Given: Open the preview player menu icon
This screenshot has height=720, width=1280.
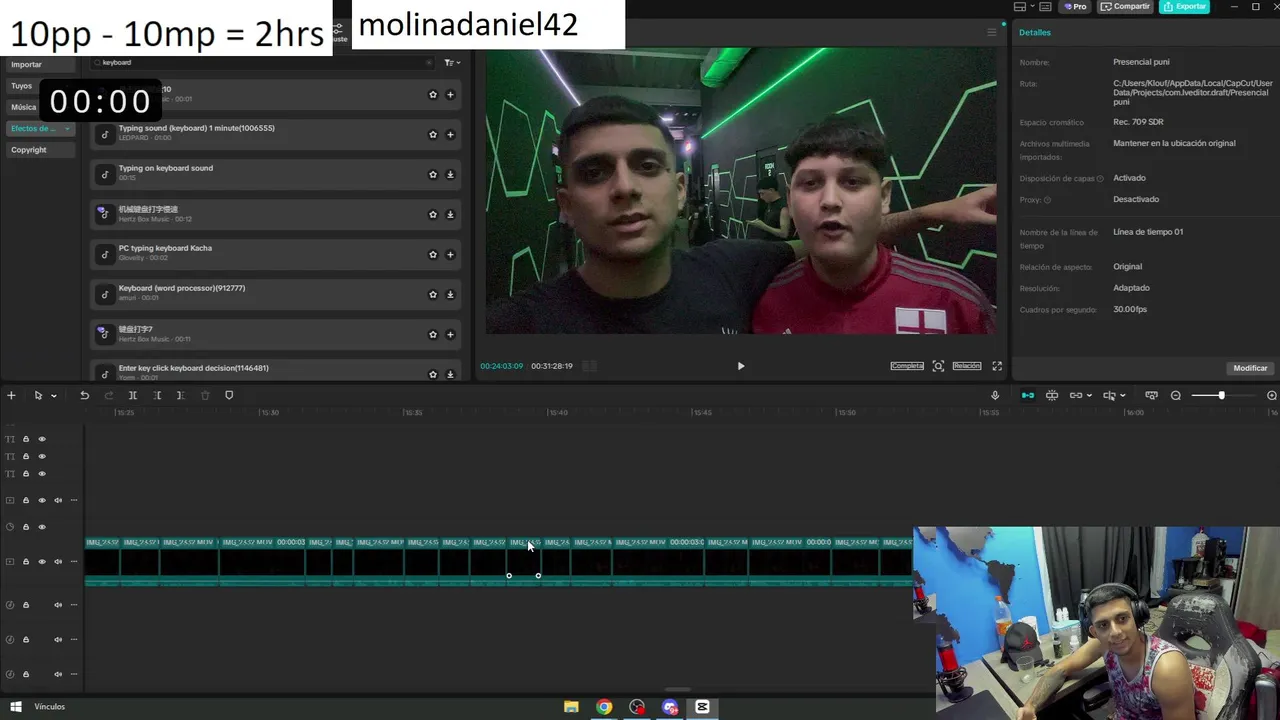Looking at the screenshot, I should coord(992,32).
